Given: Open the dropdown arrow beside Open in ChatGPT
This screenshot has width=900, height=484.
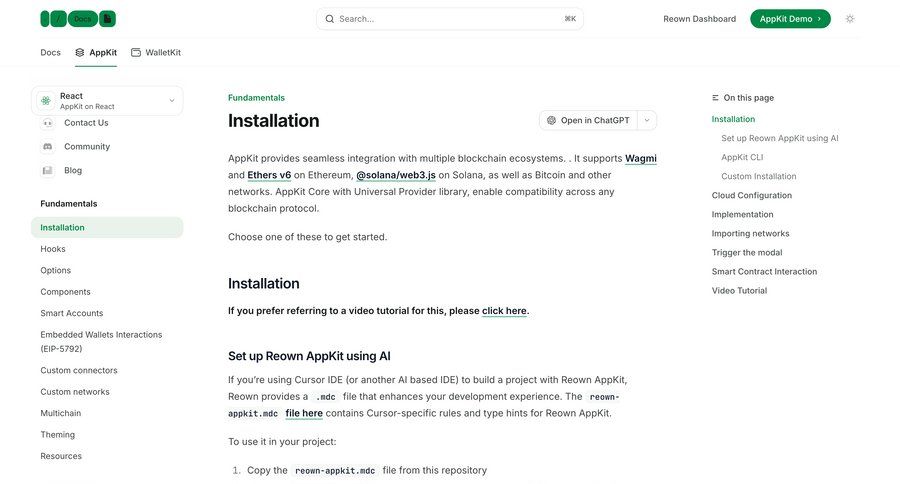Looking at the screenshot, I should pos(647,120).
